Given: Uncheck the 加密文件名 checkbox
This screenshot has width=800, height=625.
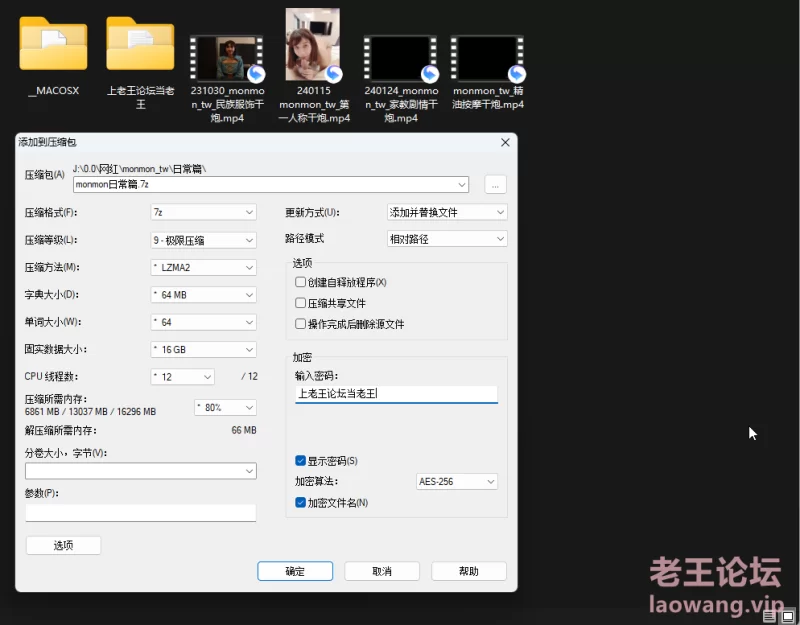Looking at the screenshot, I should point(301,503).
